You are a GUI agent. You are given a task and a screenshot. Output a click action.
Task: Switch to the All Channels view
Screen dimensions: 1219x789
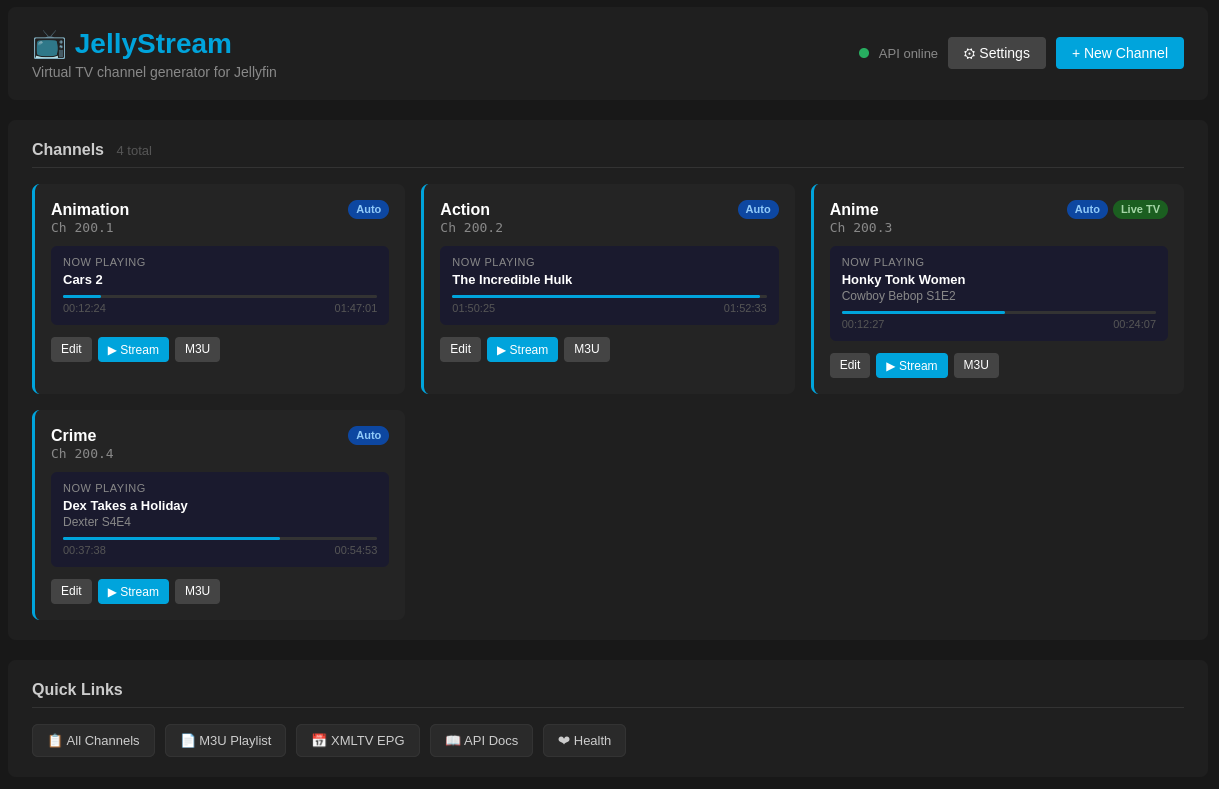pos(93,740)
